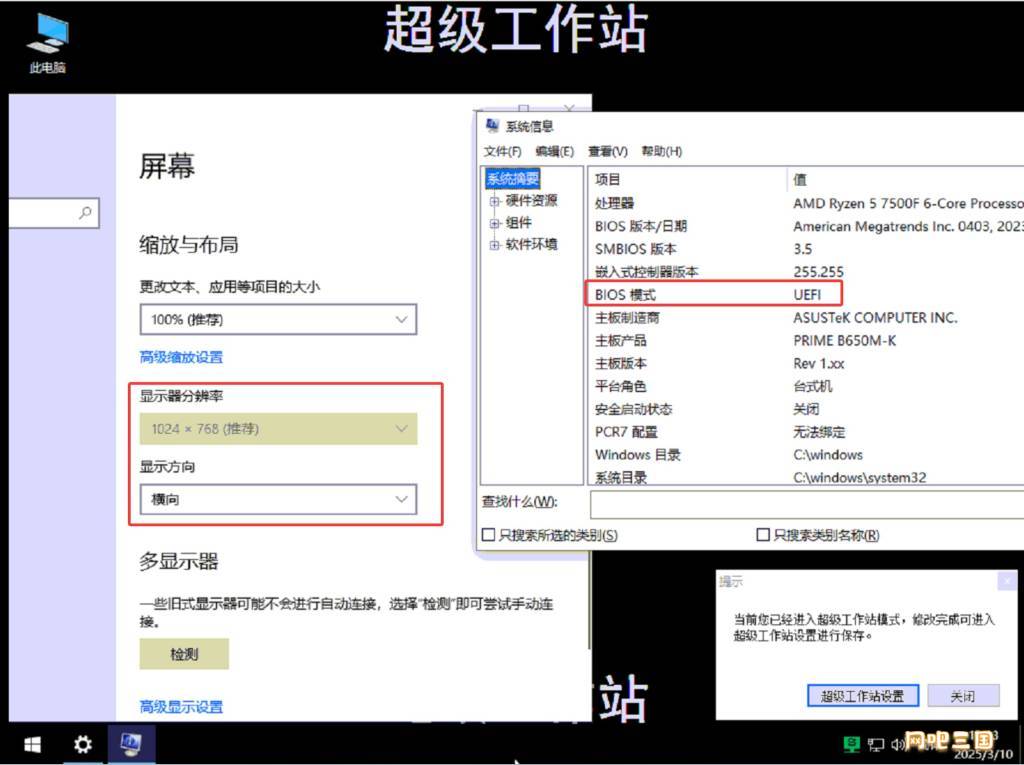Viewport: 1024px width, 765px height.
Task: Click the green monitor tray icon
Action: 852,743
